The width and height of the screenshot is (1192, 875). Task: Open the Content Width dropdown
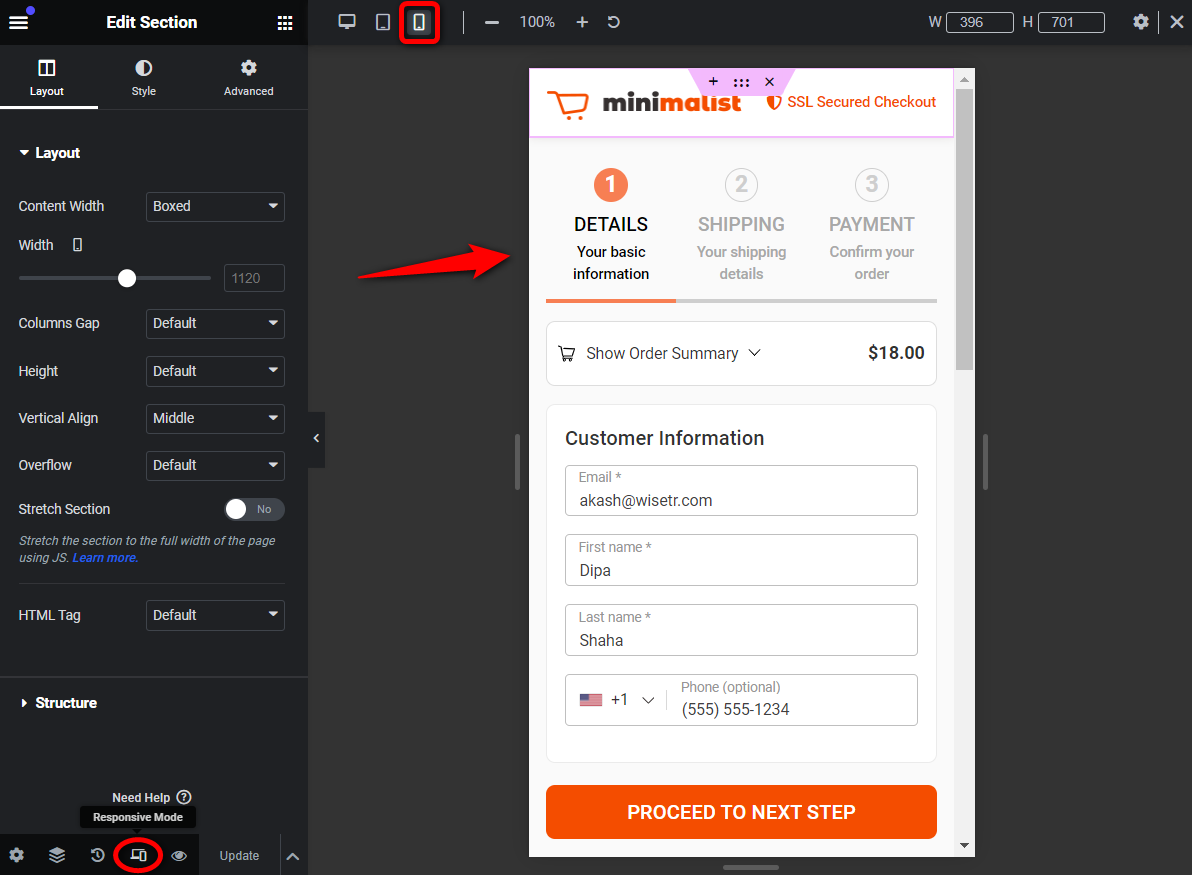pos(215,206)
